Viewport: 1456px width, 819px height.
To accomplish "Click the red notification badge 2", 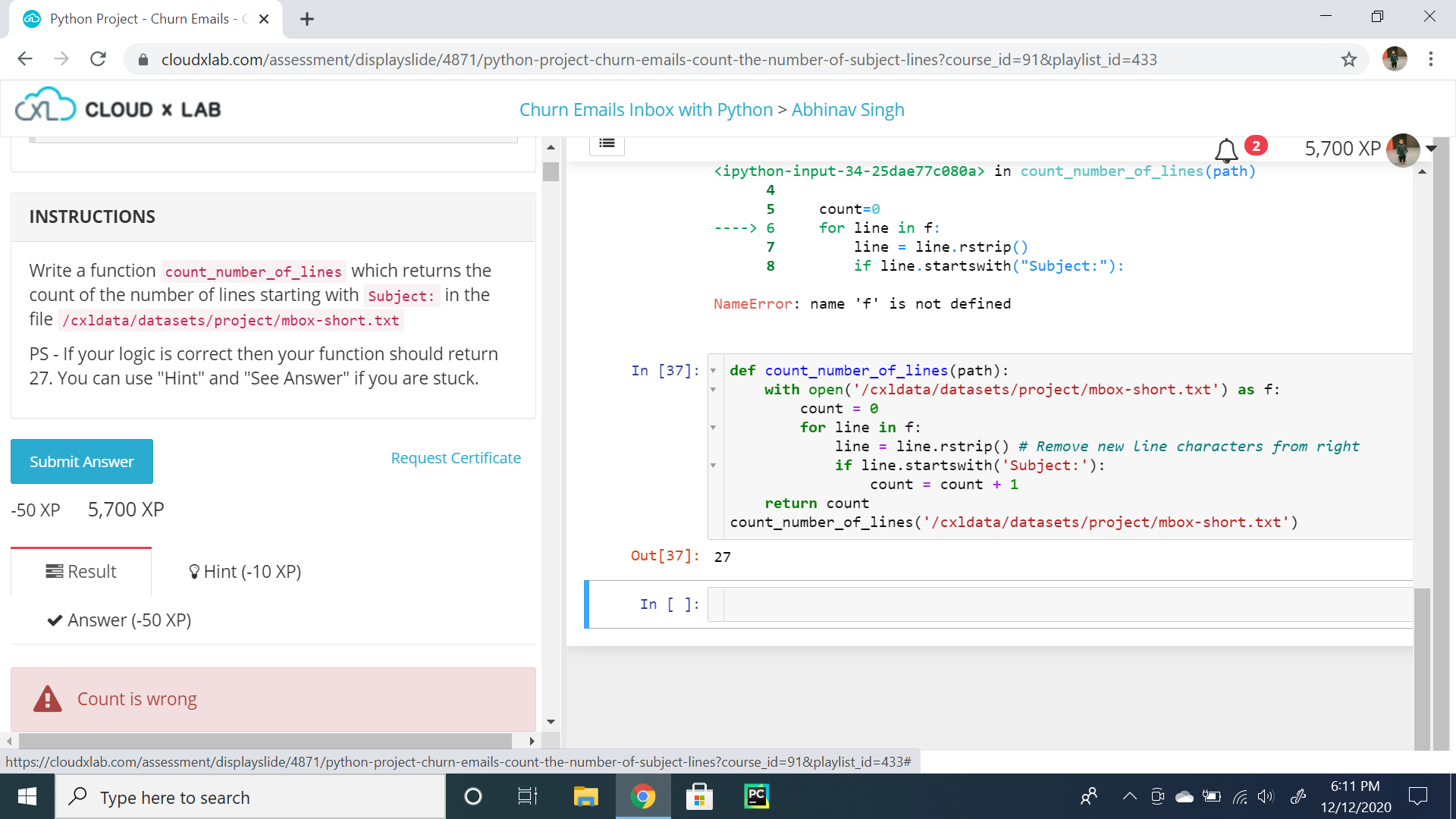I will (1256, 146).
